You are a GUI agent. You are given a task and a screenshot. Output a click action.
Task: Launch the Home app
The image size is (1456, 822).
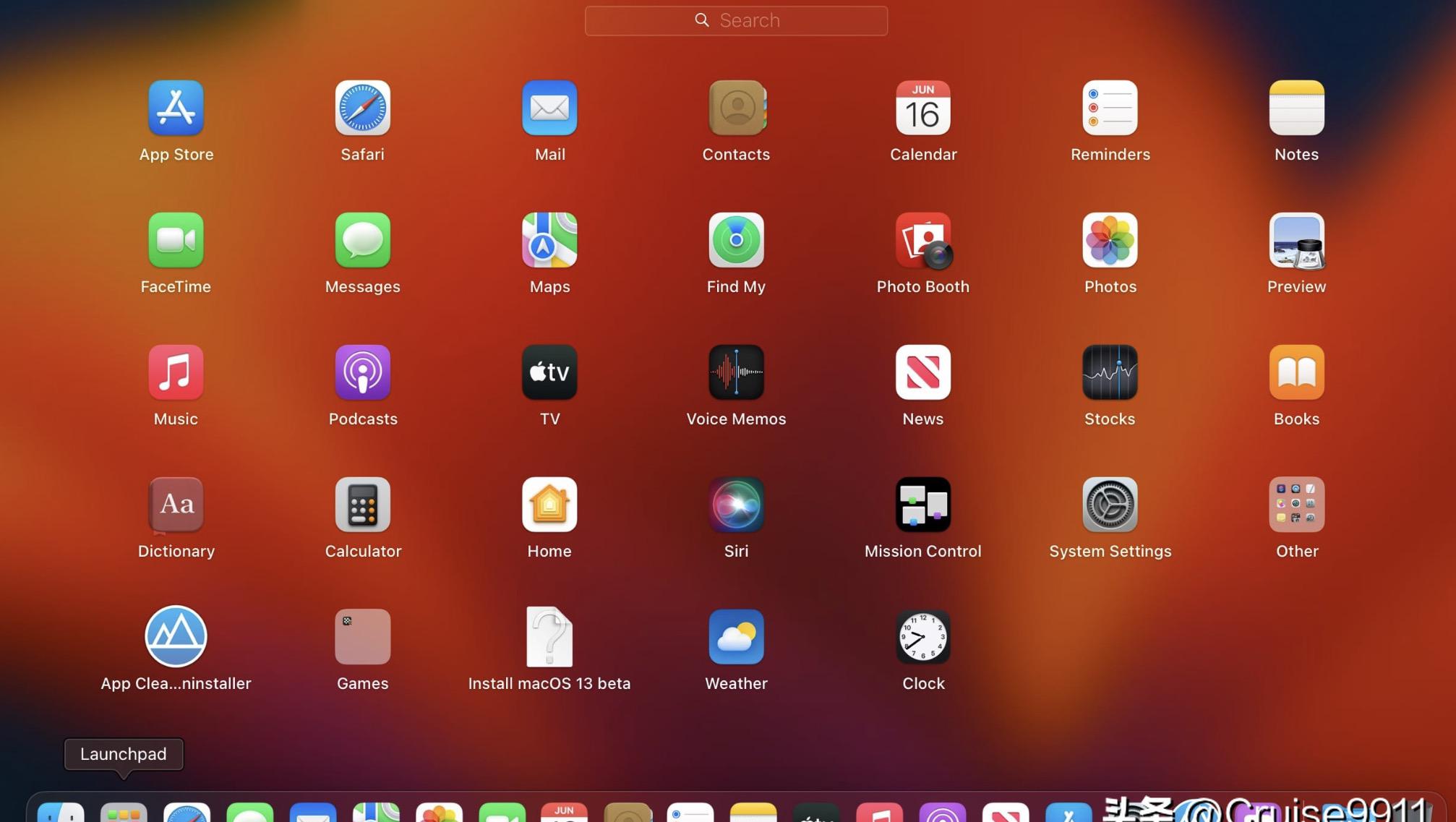coord(549,505)
